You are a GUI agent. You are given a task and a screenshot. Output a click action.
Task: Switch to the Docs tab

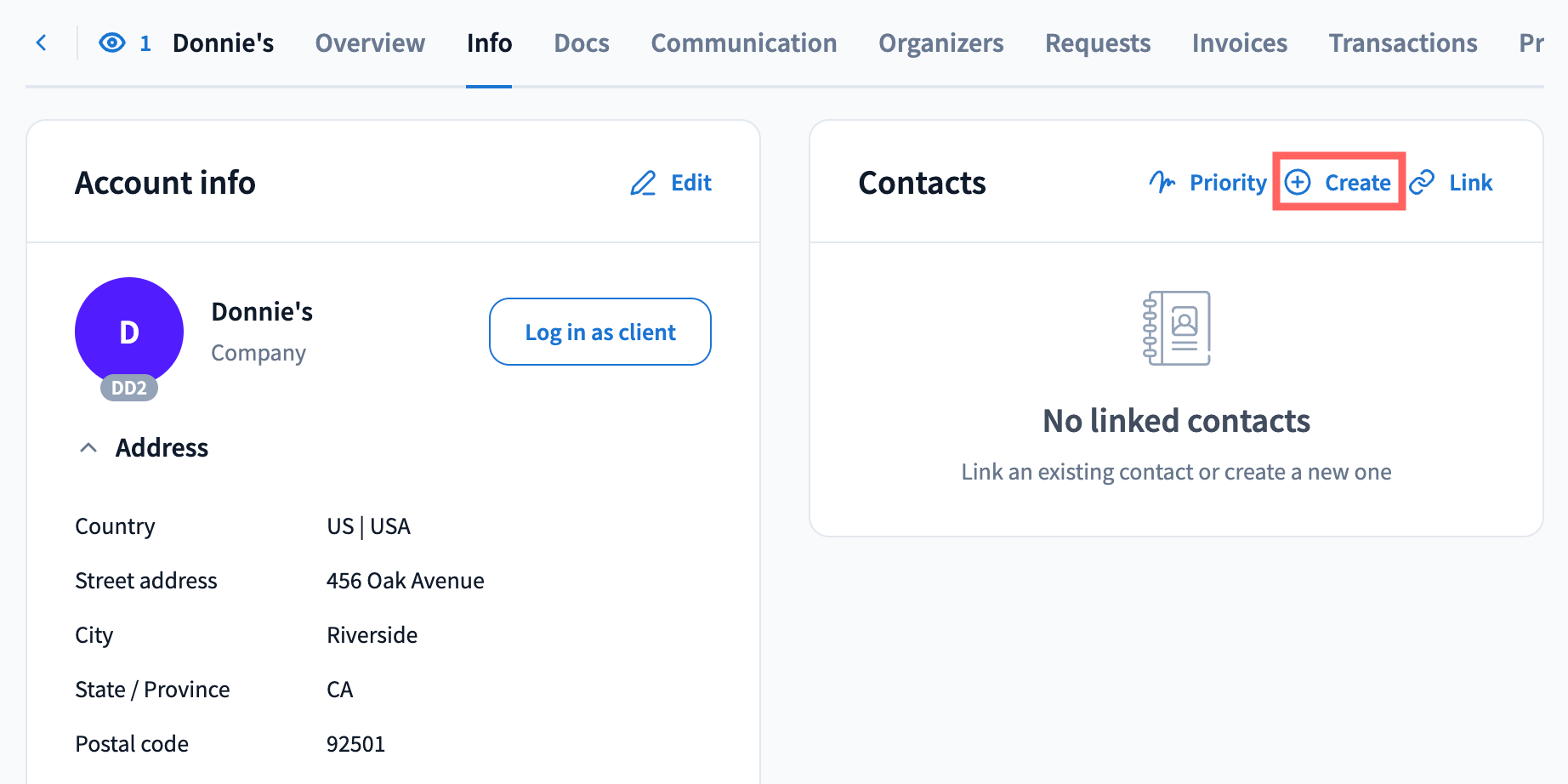pyautogui.click(x=582, y=43)
